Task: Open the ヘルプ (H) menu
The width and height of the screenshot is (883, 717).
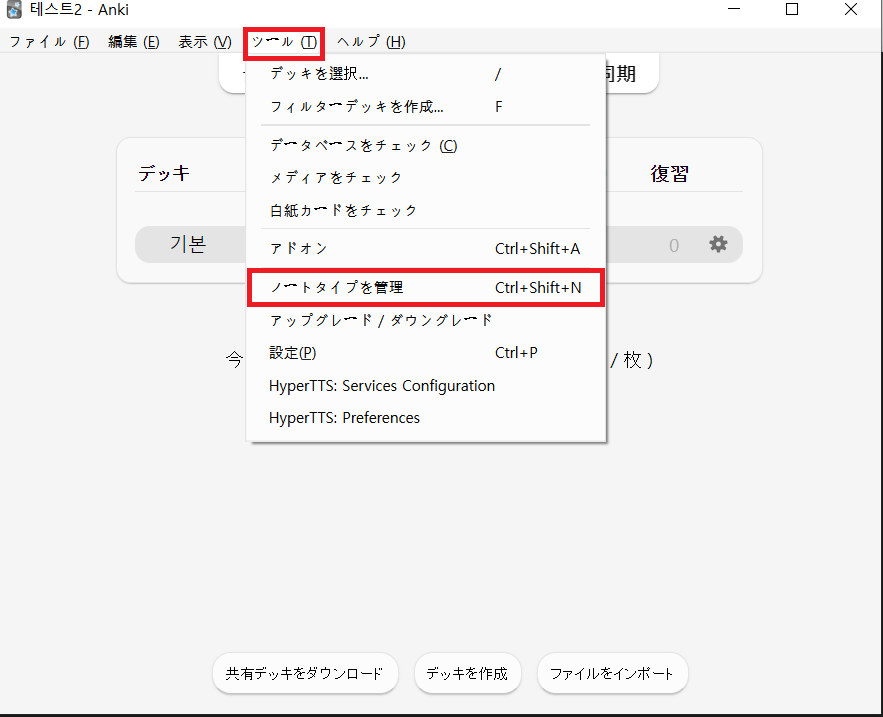Action: click(371, 42)
